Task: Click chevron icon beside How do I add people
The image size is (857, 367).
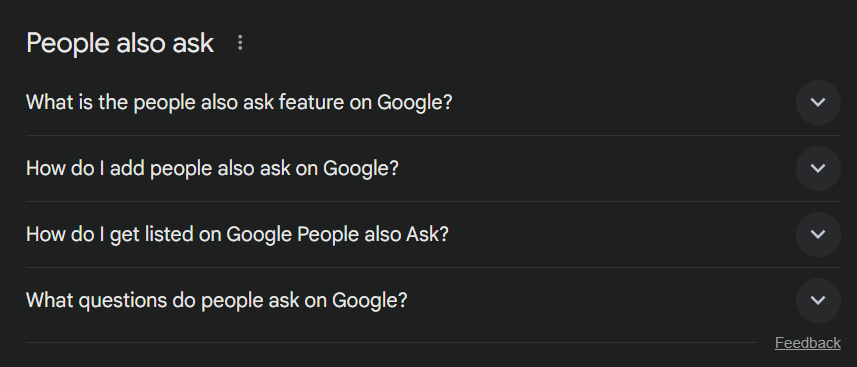Action: pos(818,168)
